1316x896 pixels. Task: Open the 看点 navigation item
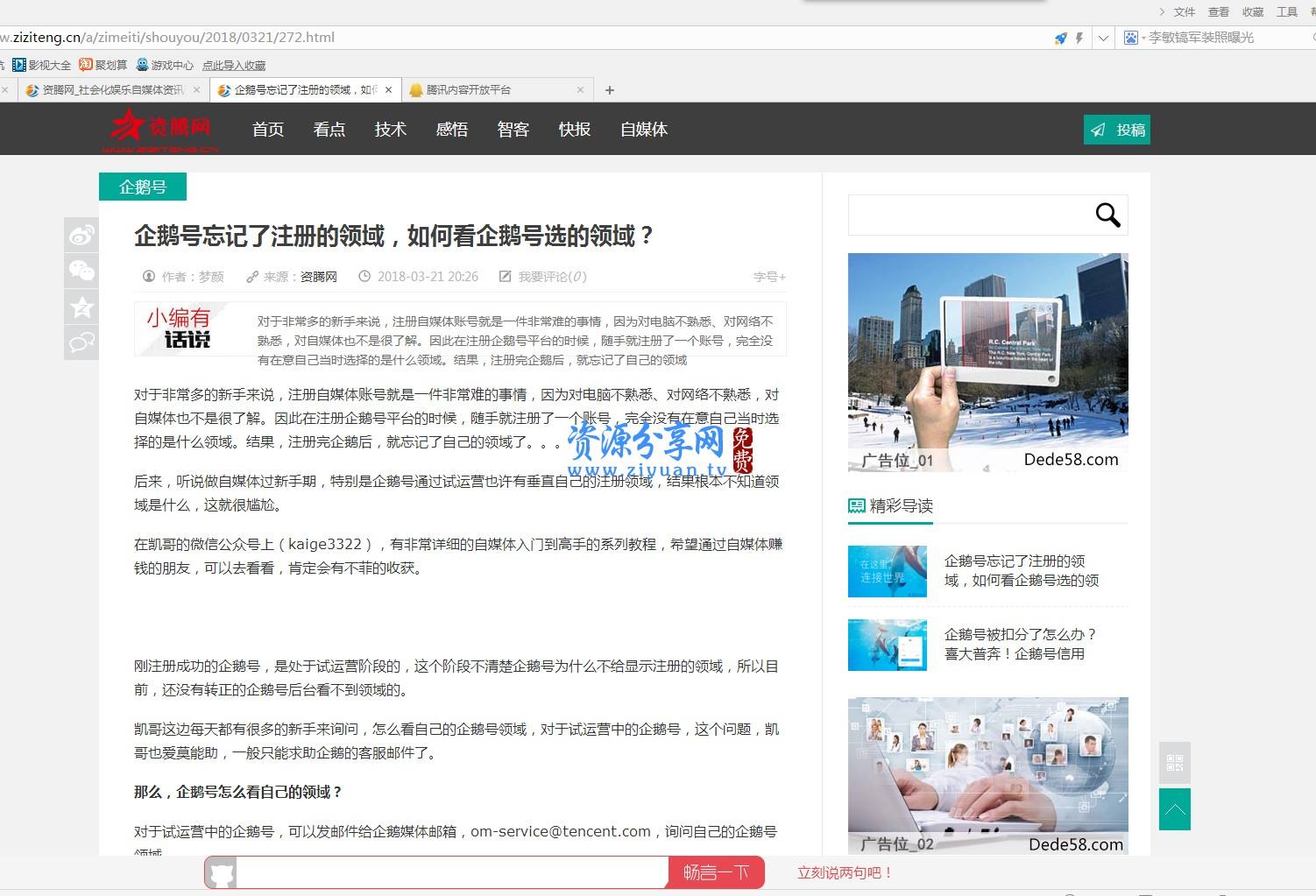[329, 130]
